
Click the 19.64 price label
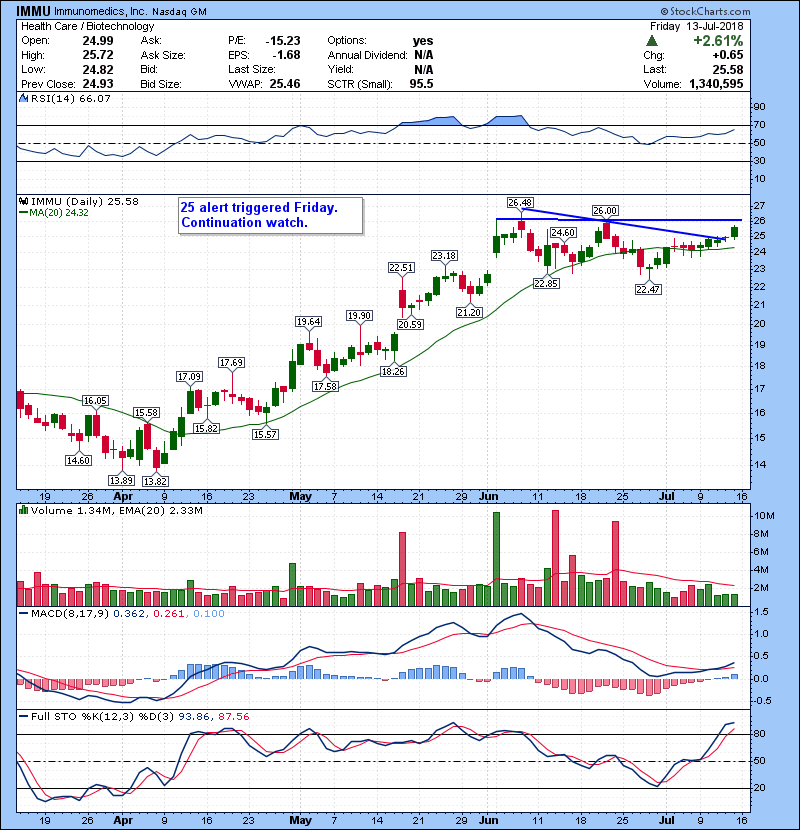[x=308, y=322]
